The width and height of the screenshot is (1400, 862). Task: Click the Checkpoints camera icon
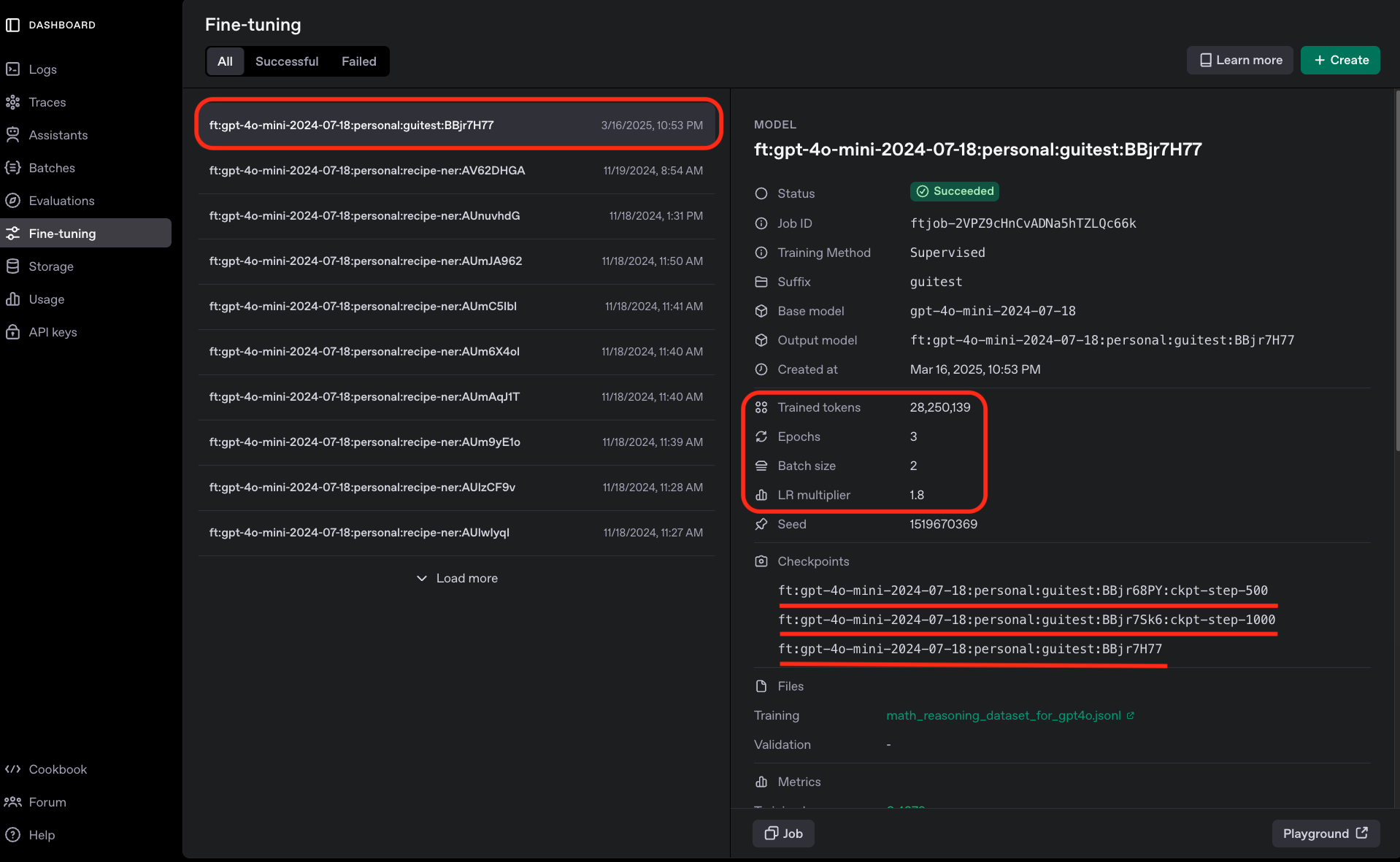(x=761, y=561)
